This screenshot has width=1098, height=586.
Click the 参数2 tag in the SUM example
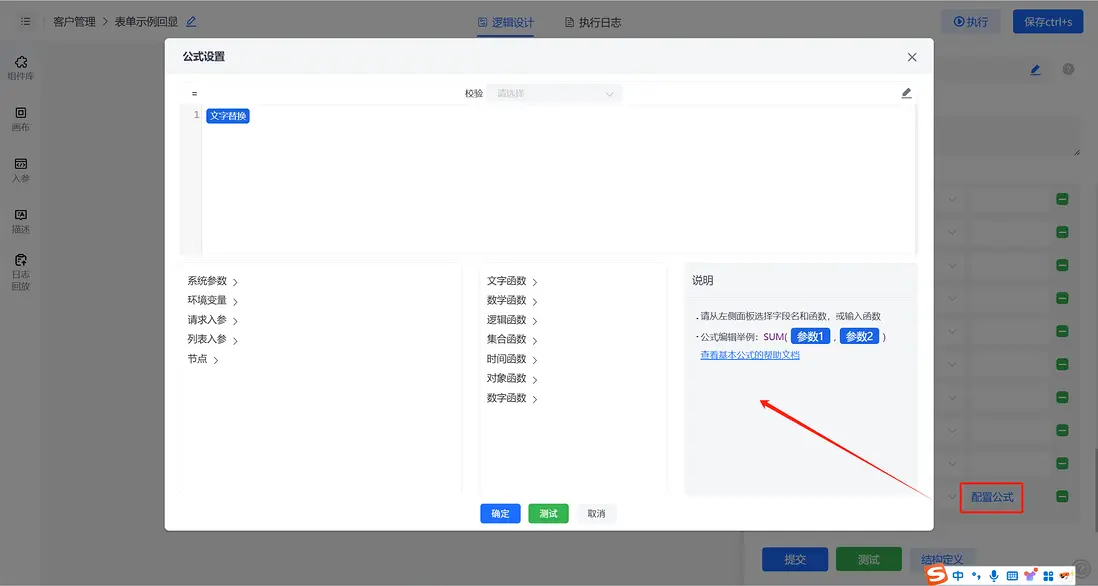click(x=859, y=337)
